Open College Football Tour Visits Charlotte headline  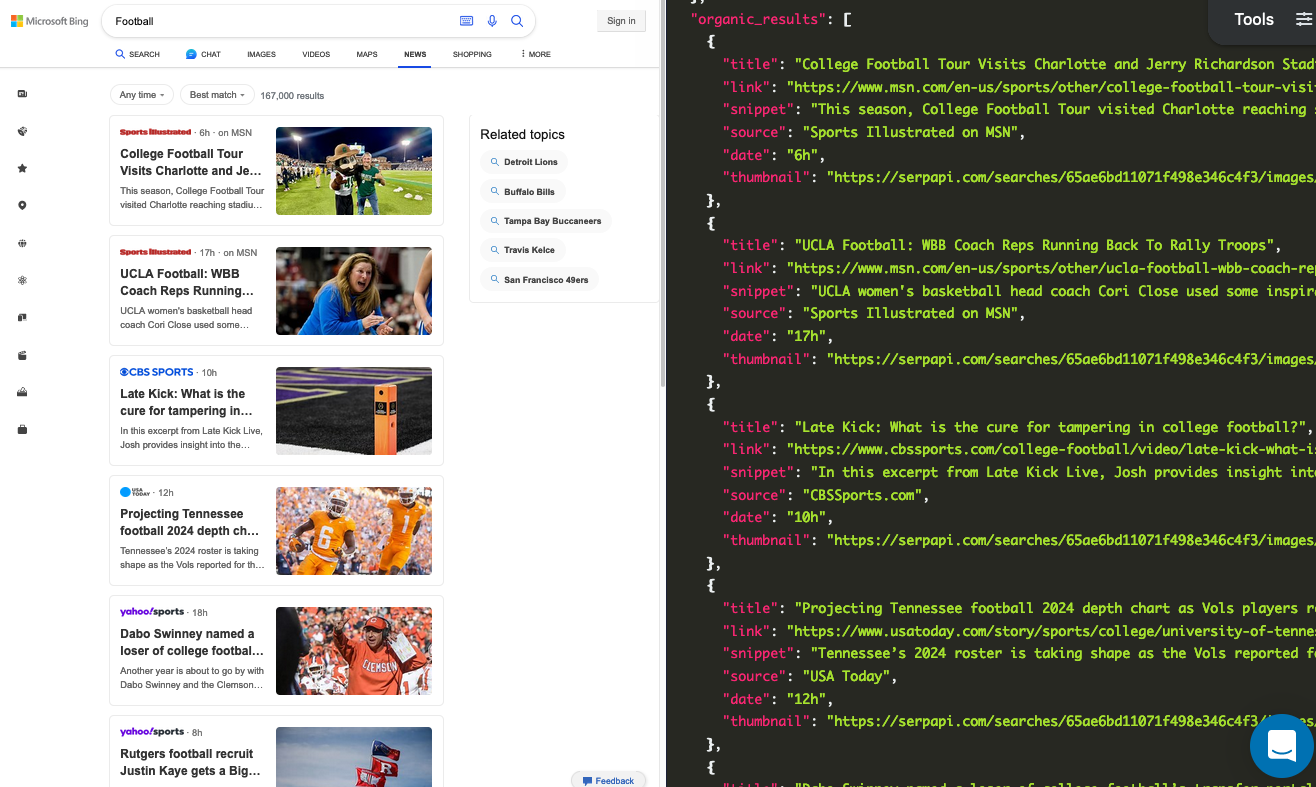[191, 162]
